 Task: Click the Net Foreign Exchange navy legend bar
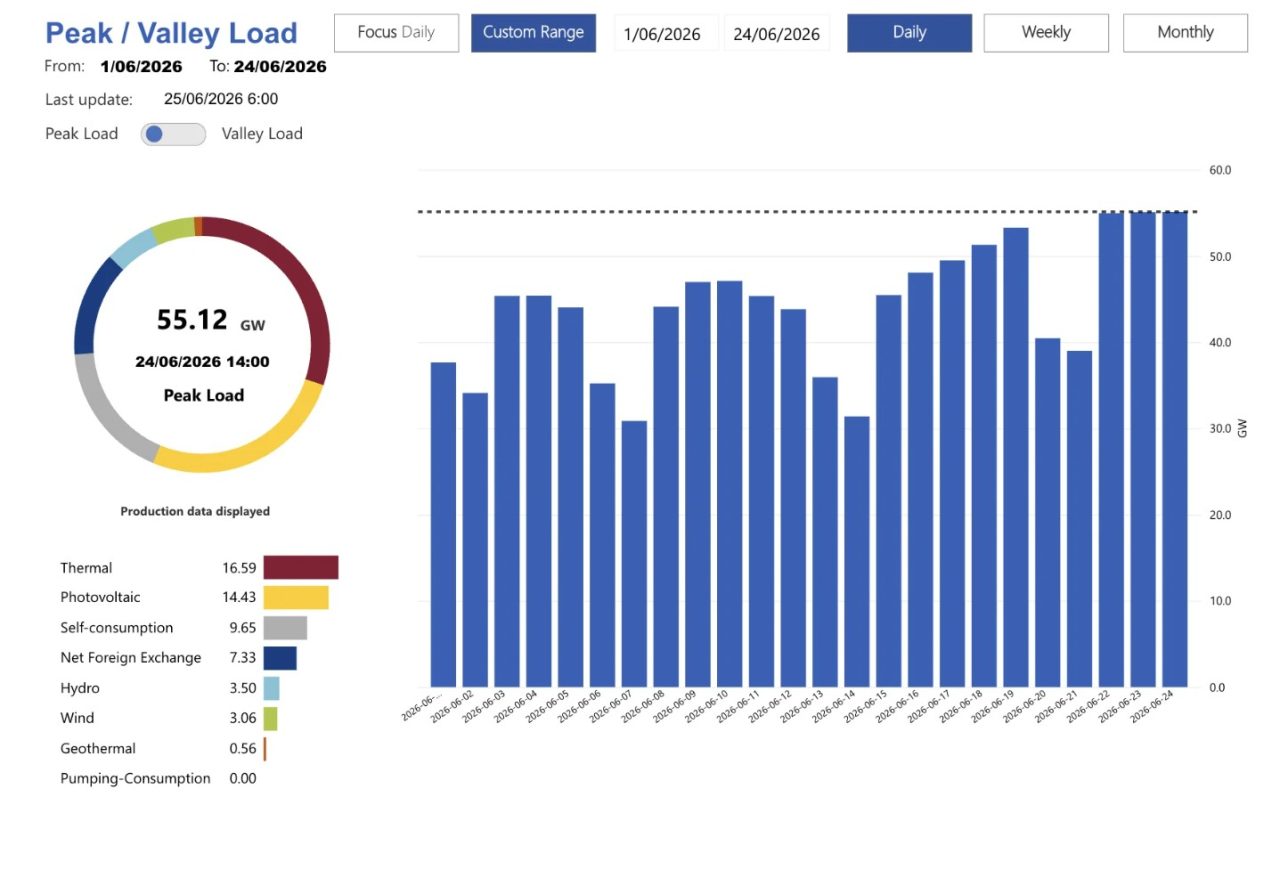pyautogui.click(x=280, y=658)
